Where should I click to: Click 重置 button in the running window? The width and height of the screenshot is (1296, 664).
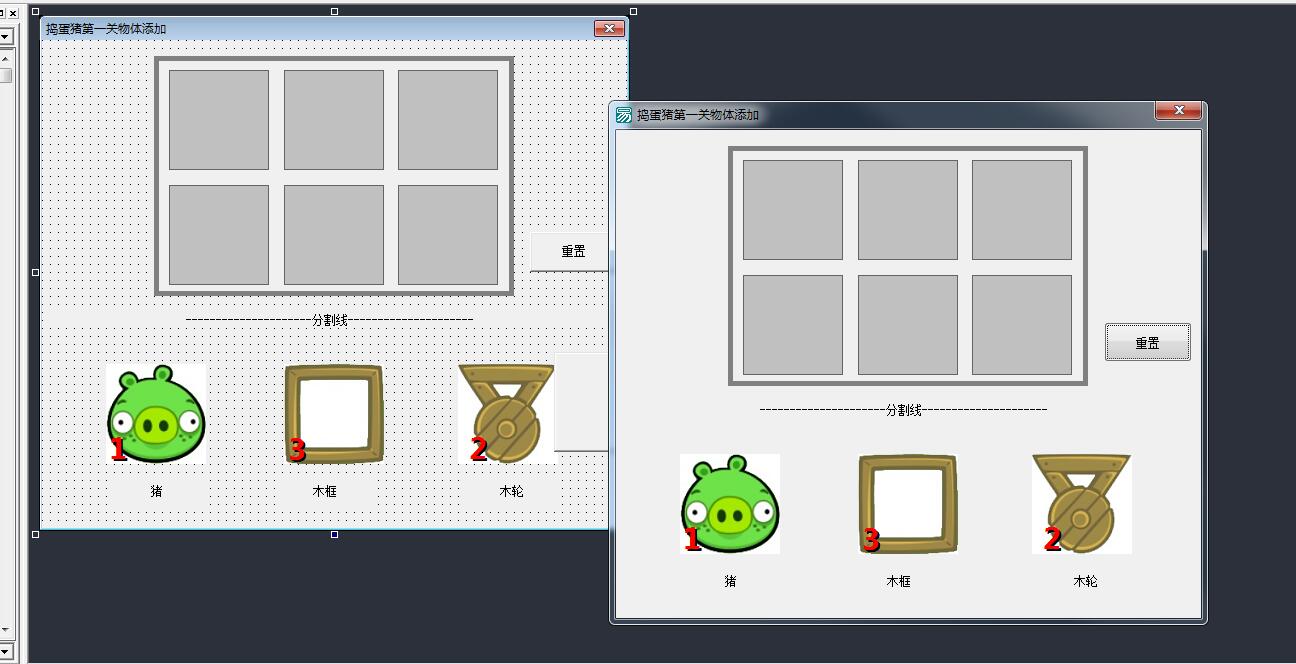coord(1148,342)
